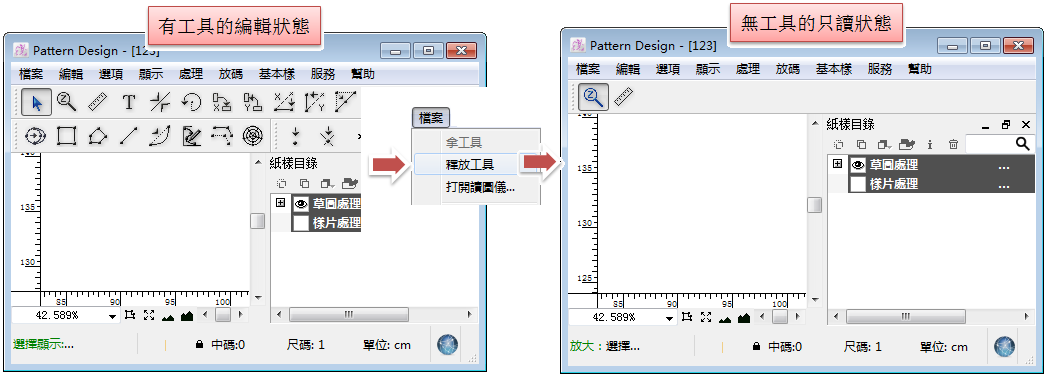Select the arrow pointer tool in left window
This screenshot has width=1048, height=385.
[x=37, y=102]
